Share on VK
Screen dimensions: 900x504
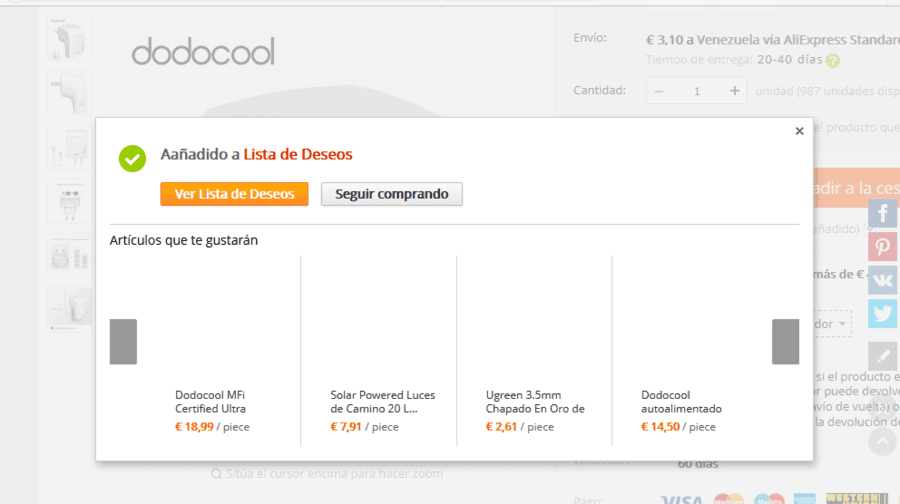click(882, 280)
